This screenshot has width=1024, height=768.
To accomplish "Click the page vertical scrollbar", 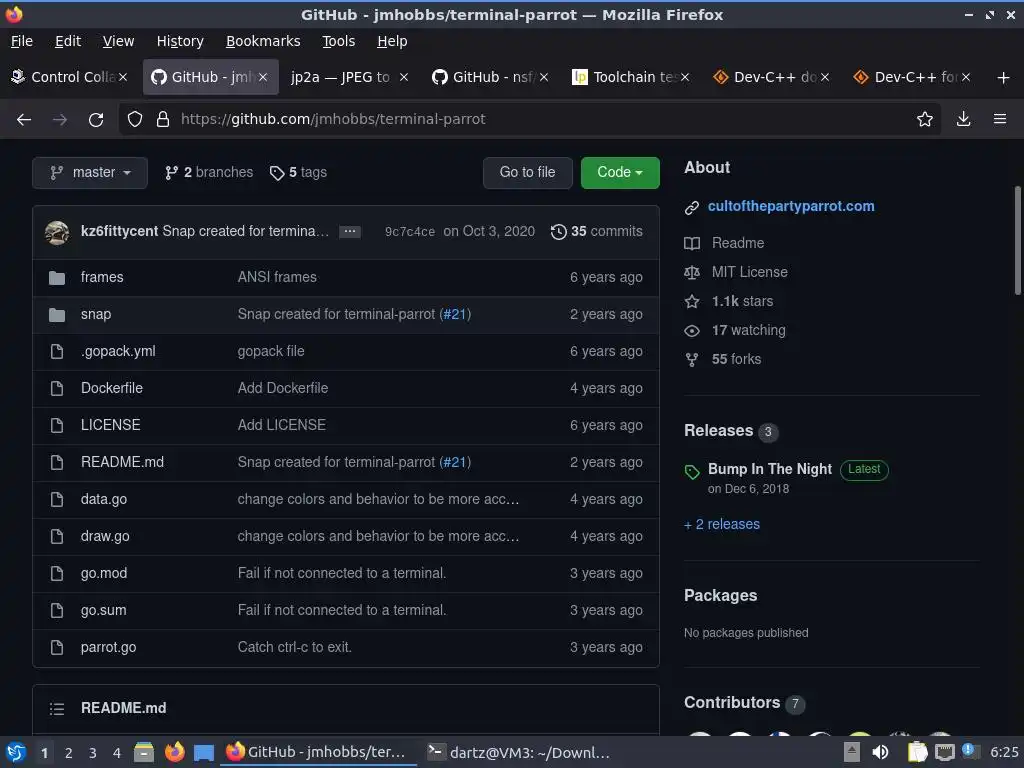I will (1017, 240).
